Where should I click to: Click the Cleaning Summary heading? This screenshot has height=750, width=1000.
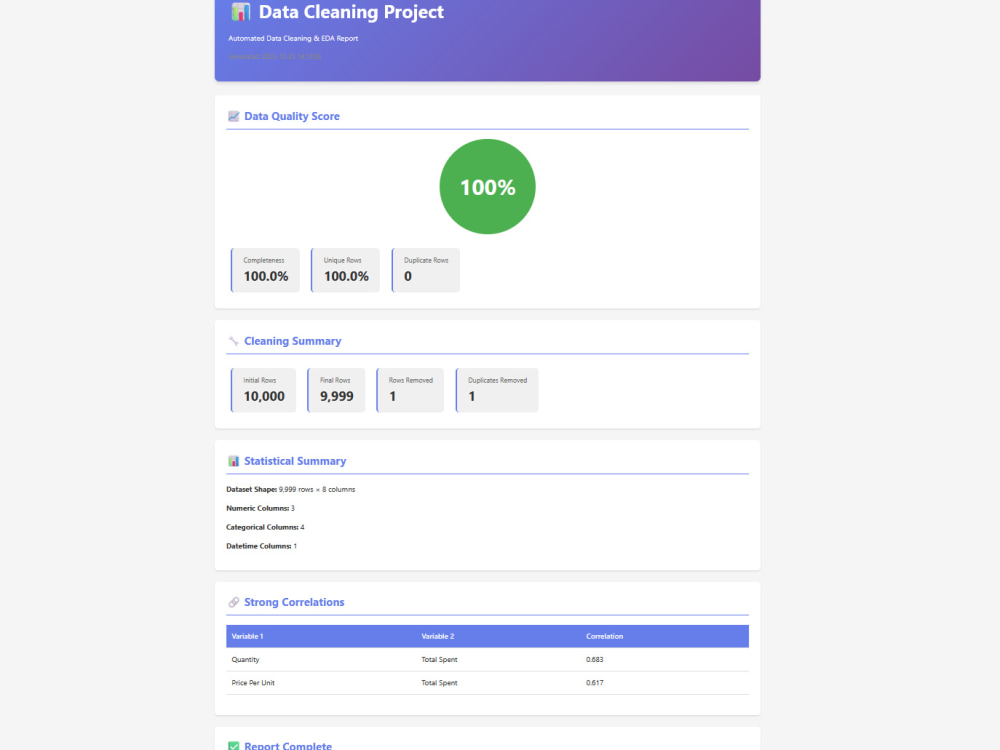point(293,341)
